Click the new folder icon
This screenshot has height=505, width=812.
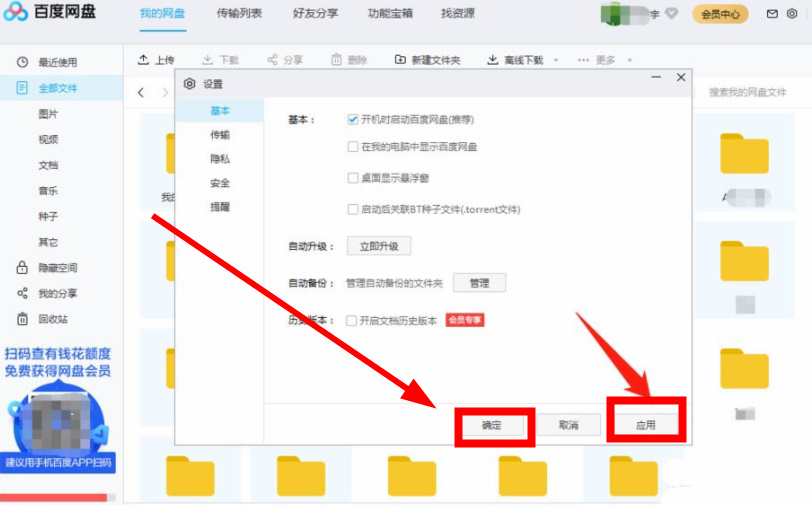(400, 60)
